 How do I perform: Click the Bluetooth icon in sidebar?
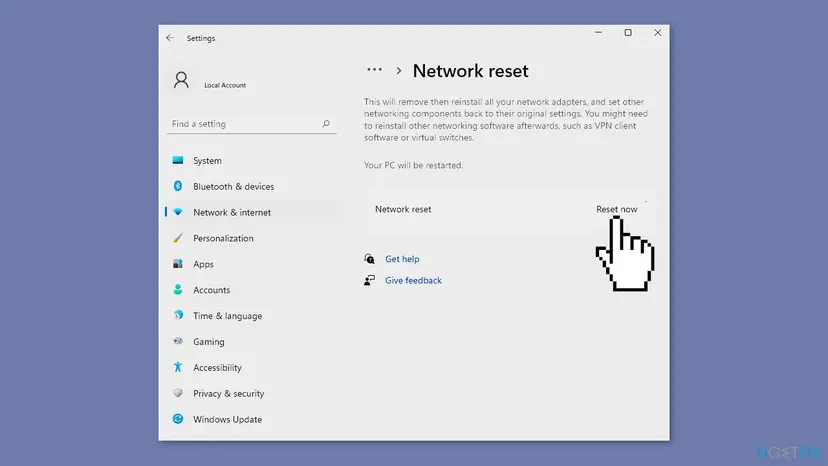(178, 186)
